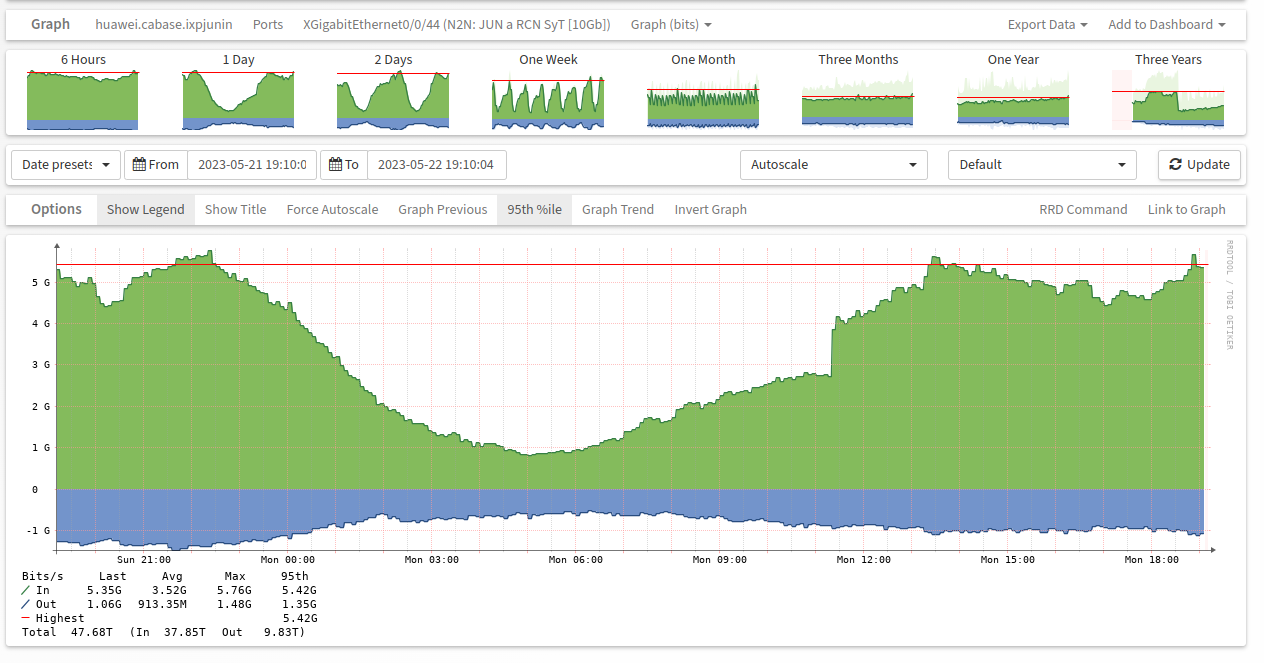Image resolution: width=1264 pixels, height=663 pixels.
Task: Expand the Date presets dropdown
Action: tap(66, 165)
